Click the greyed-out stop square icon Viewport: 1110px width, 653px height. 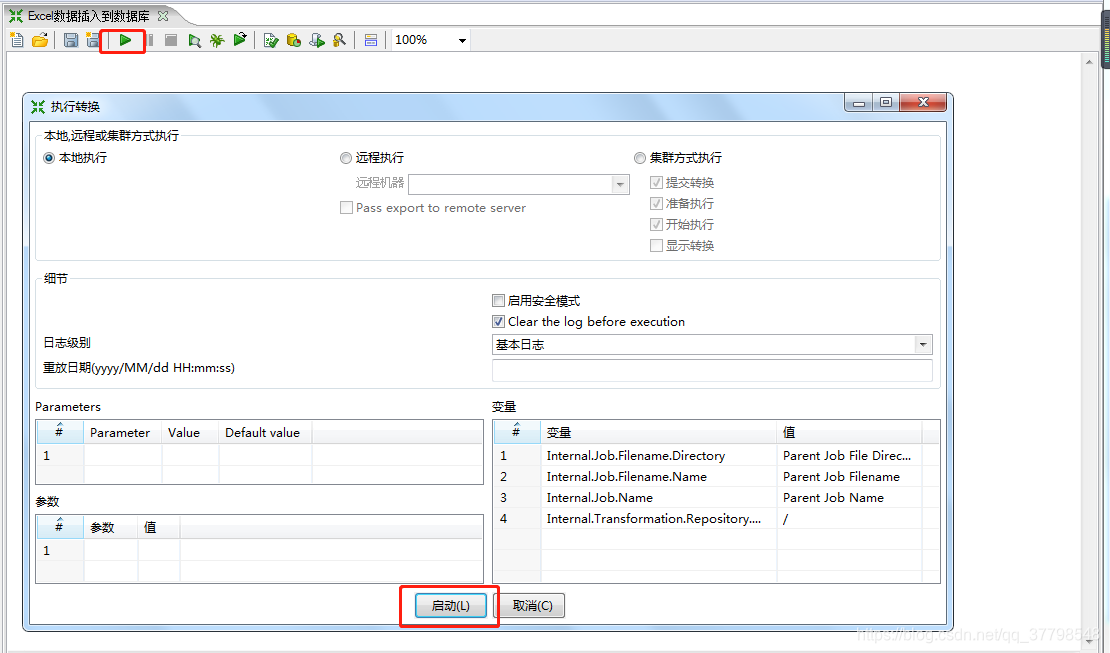click(x=171, y=40)
